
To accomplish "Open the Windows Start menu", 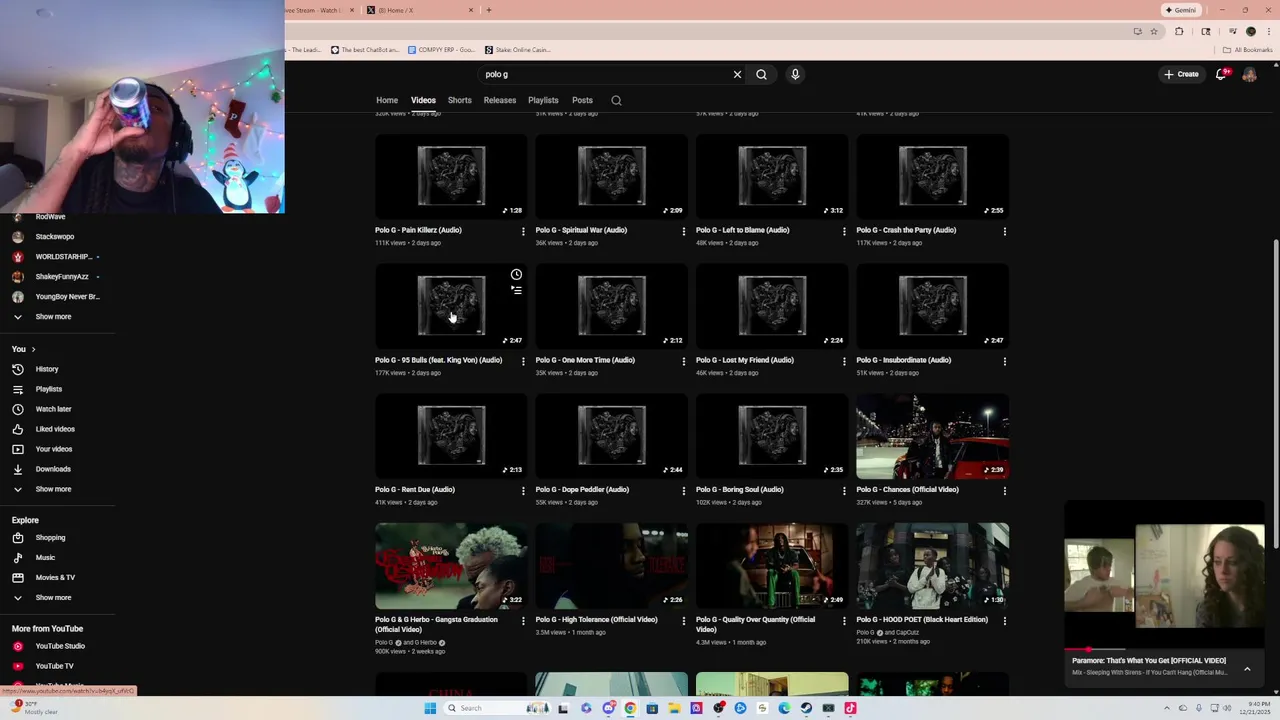I will click(x=430, y=708).
